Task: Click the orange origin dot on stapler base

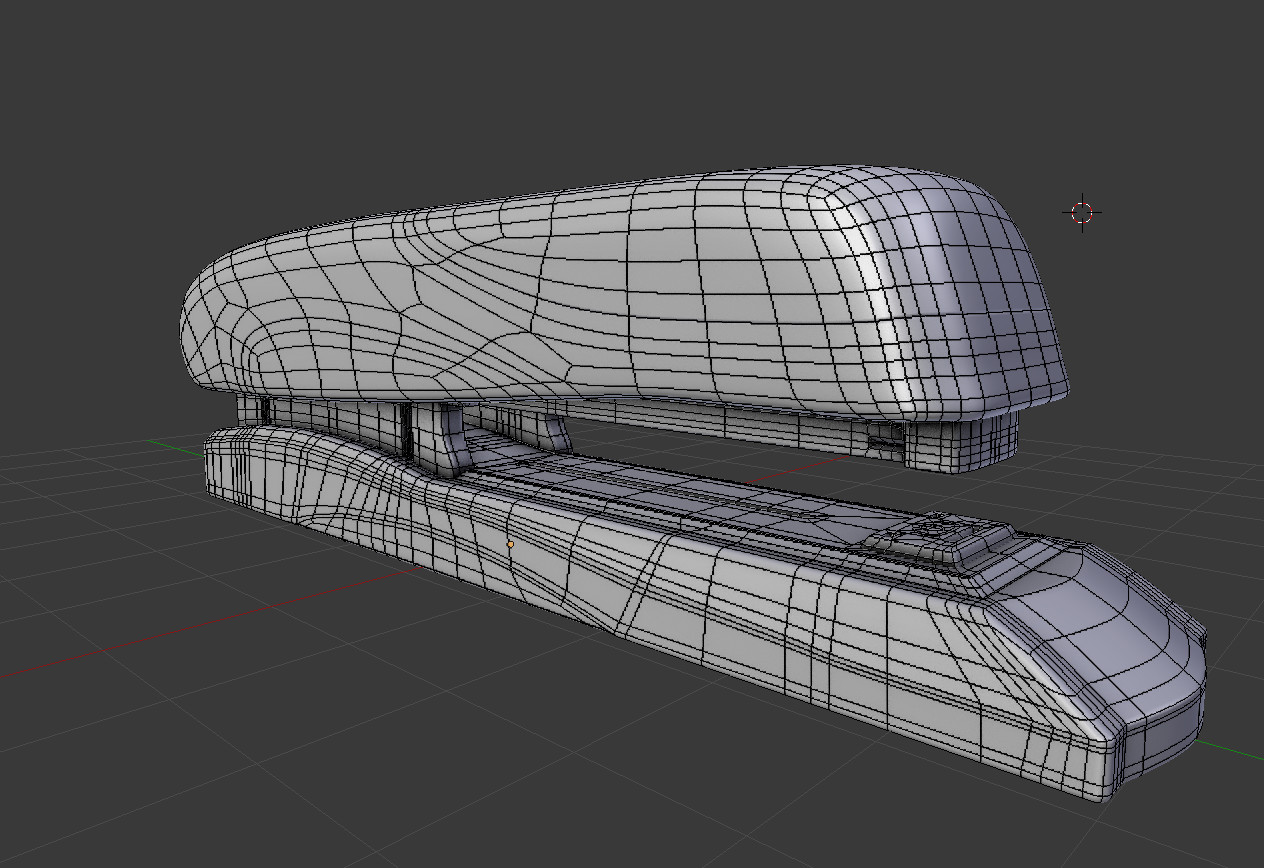Action: [510, 544]
